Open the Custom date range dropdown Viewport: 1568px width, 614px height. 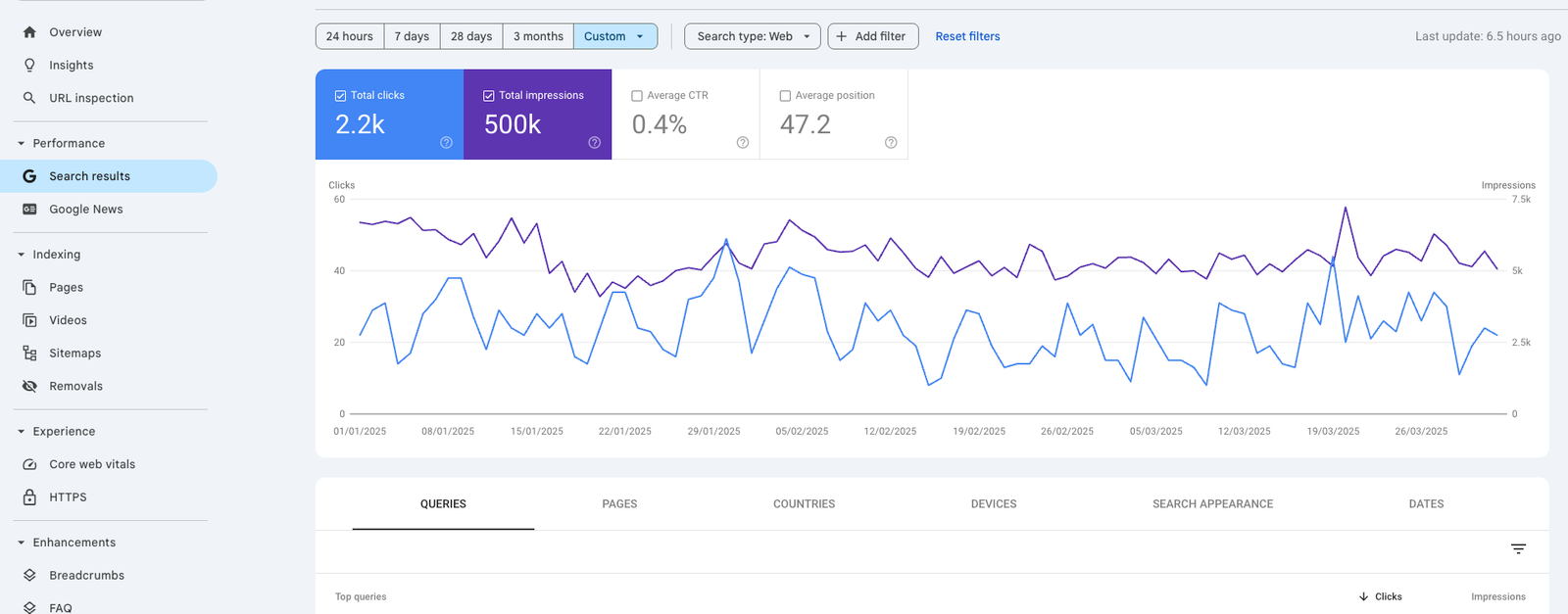tap(614, 36)
